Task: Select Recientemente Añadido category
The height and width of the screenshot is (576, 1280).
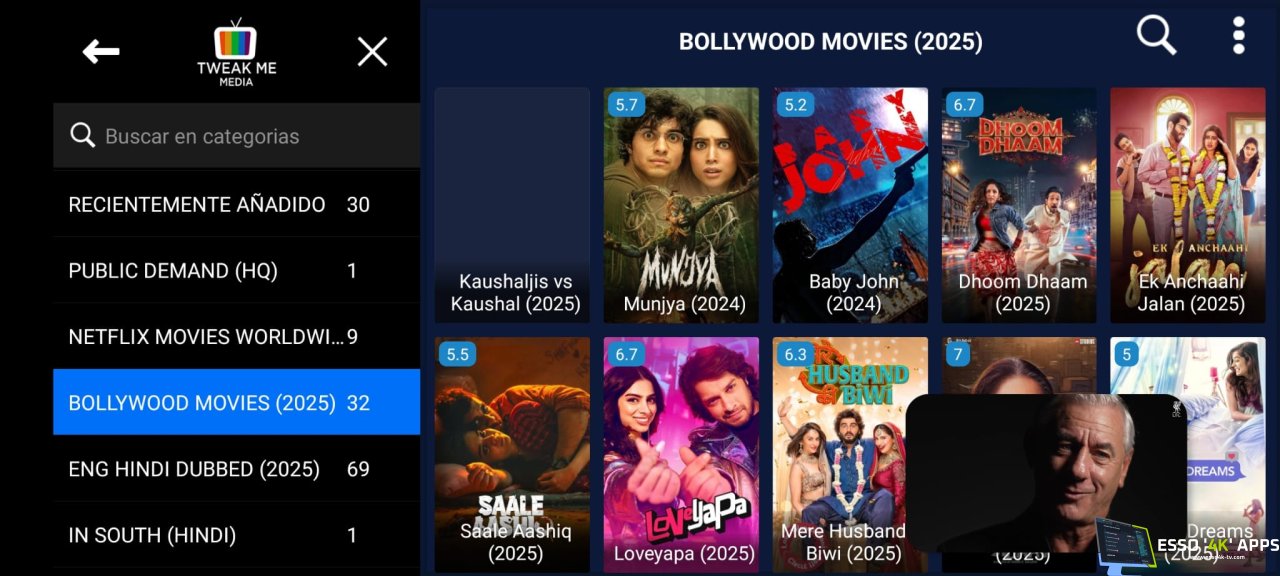Action: pos(237,204)
